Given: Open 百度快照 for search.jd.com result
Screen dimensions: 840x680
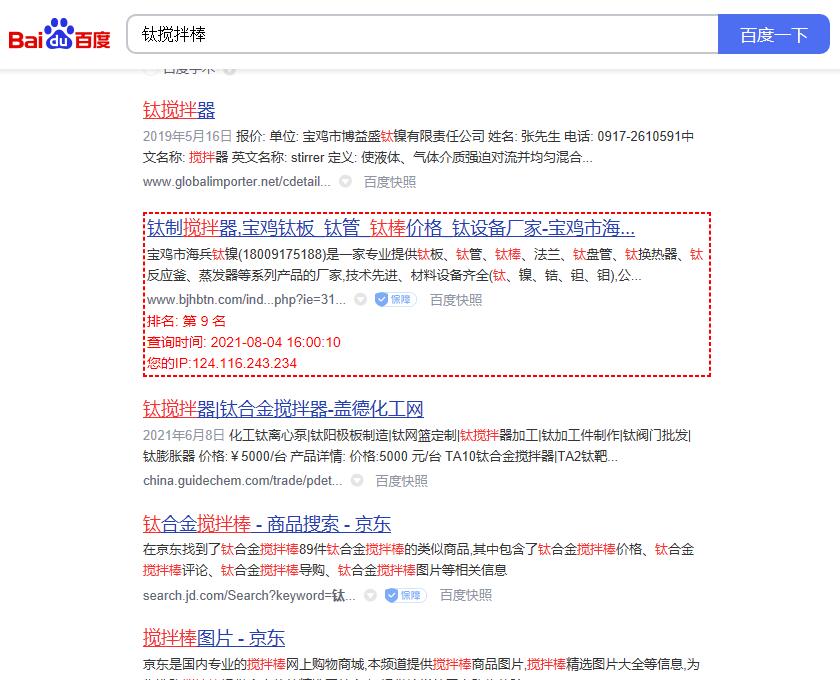Looking at the screenshot, I should tap(466, 595).
